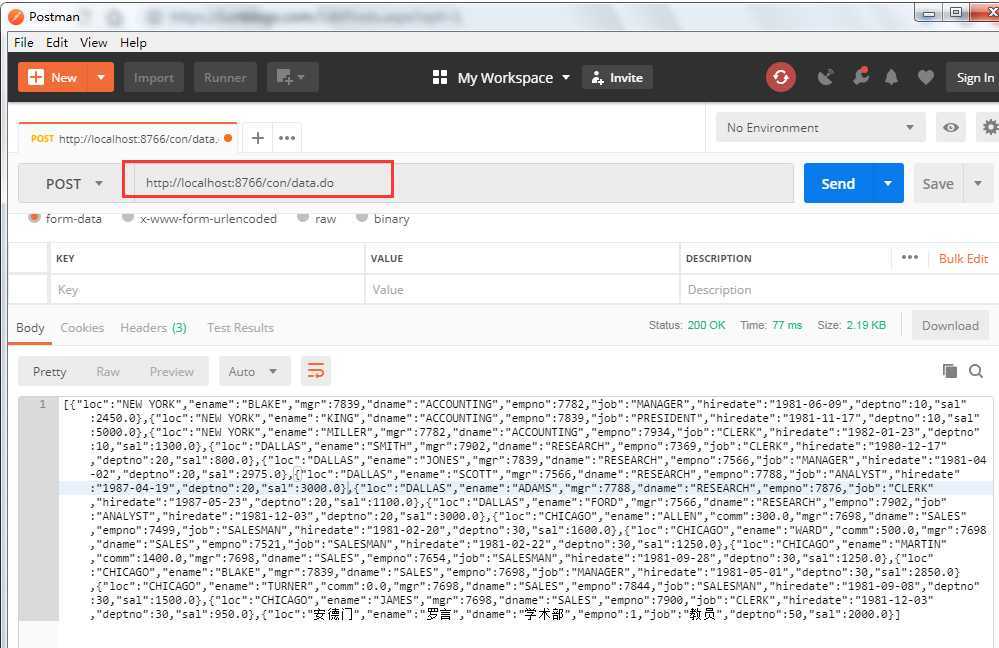Open the View menu
Image resolution: width=999 pixels, height=648 pixels.
[x=93, y=43]
